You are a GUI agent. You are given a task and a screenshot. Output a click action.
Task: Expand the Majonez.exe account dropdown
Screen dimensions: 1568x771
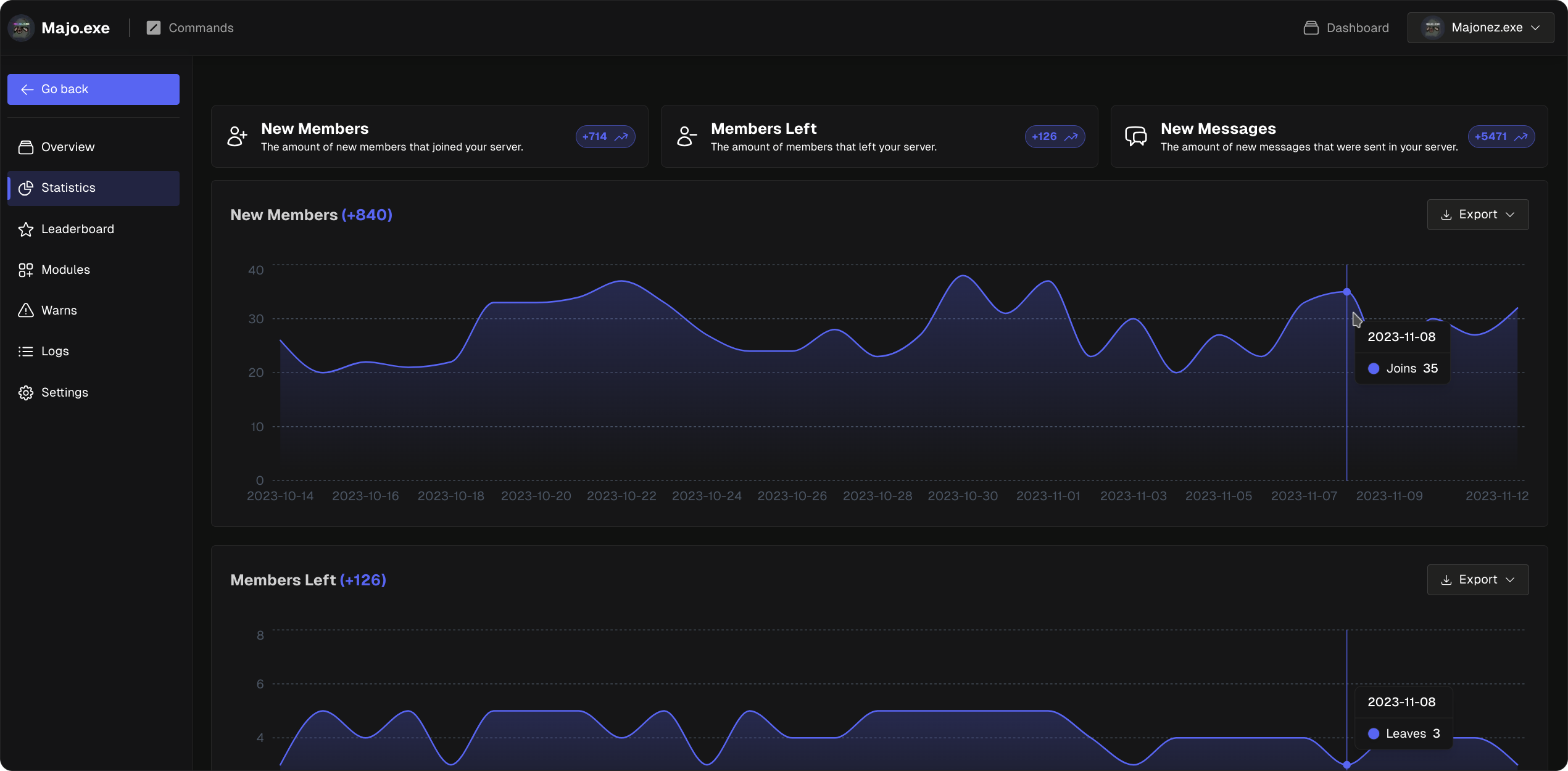tap(1480, 28)
